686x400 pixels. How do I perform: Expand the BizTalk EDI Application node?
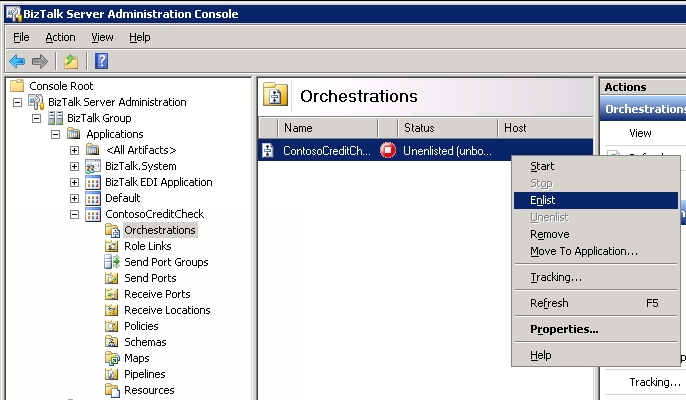point(75,182)
